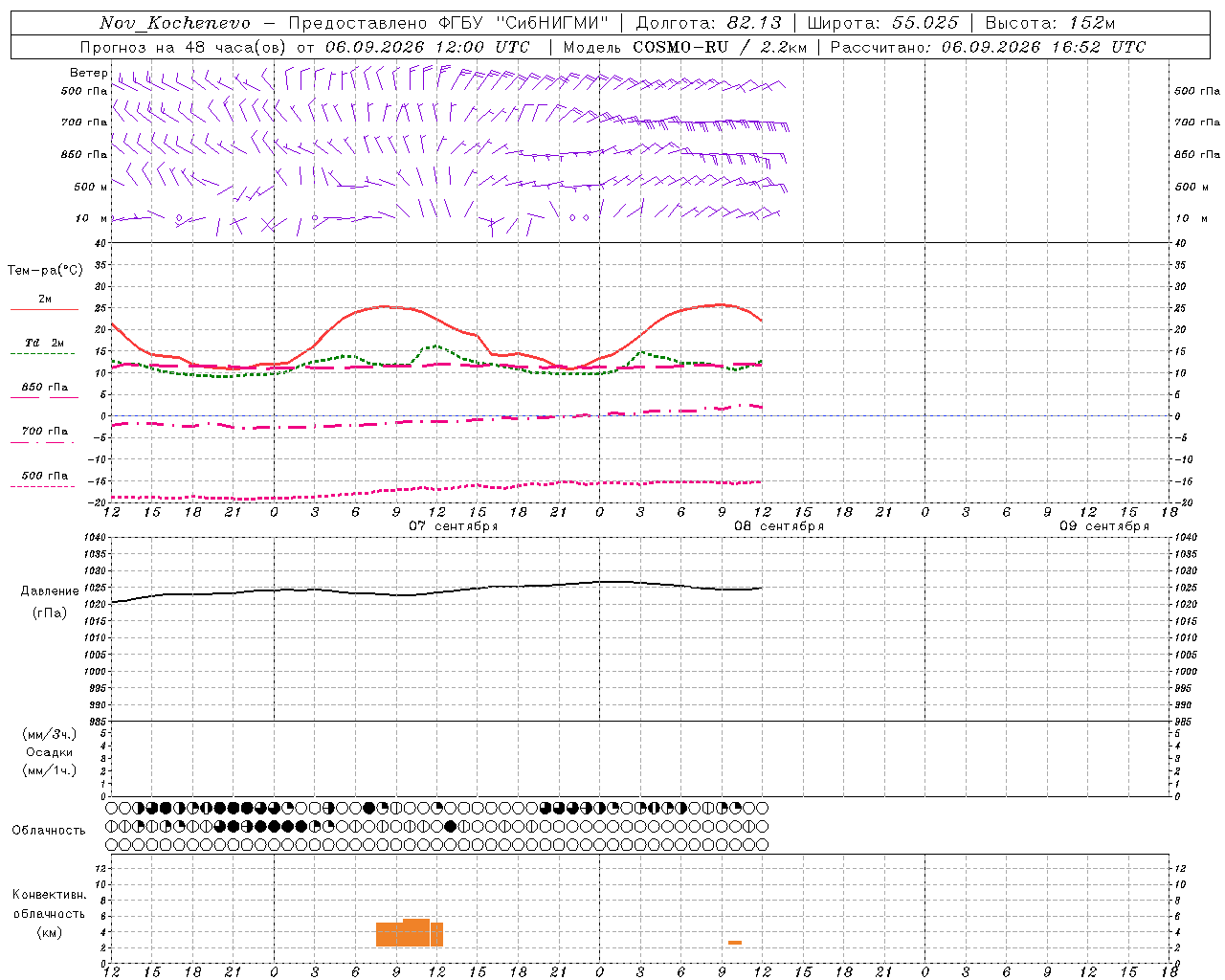Click the 500 гПа dotted temperature legend entry

44,477
